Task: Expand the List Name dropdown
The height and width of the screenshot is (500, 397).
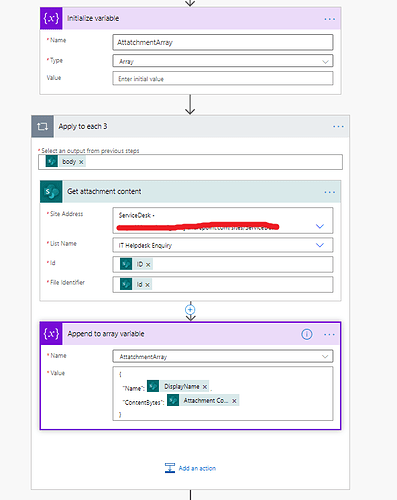Action: click(x=320, y=245)
